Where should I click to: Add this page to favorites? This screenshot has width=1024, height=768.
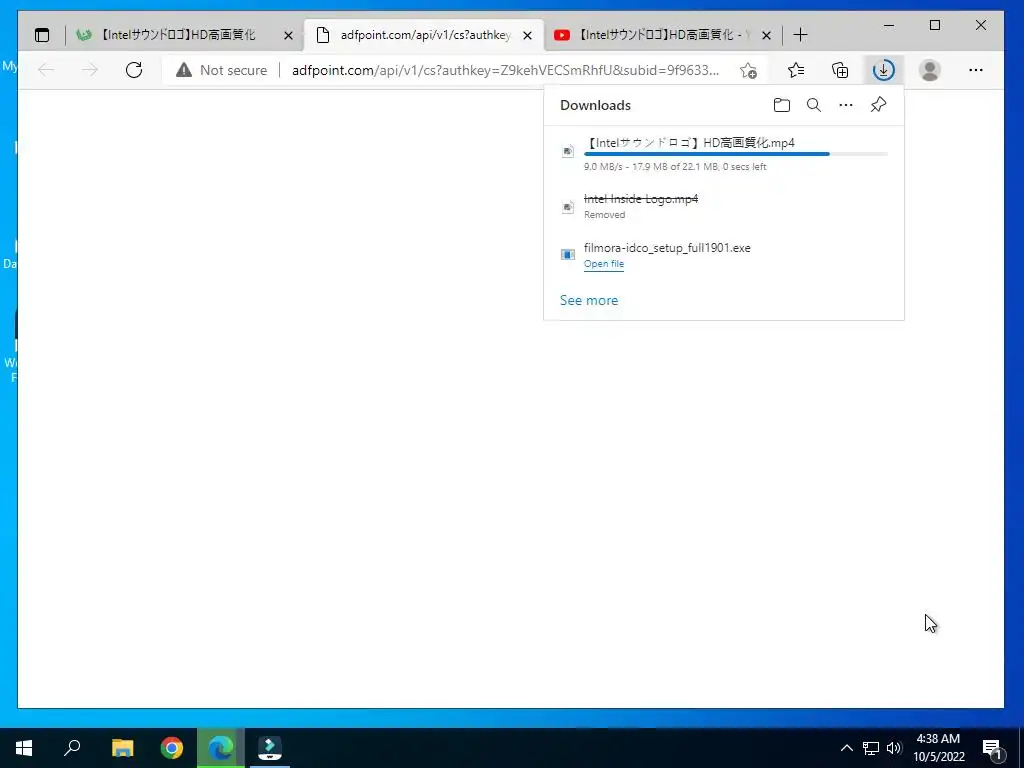click(x=748, y=70)
